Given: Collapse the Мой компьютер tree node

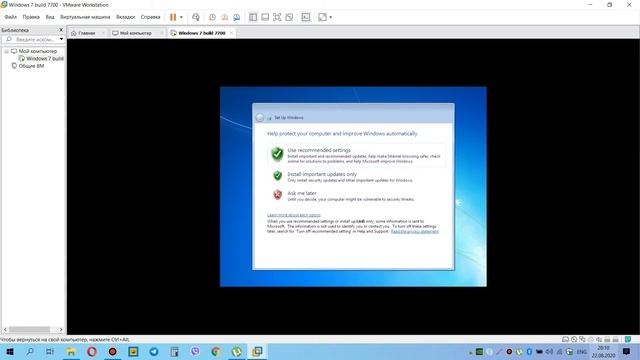Looking at the screenshot, I should point(7,51).
